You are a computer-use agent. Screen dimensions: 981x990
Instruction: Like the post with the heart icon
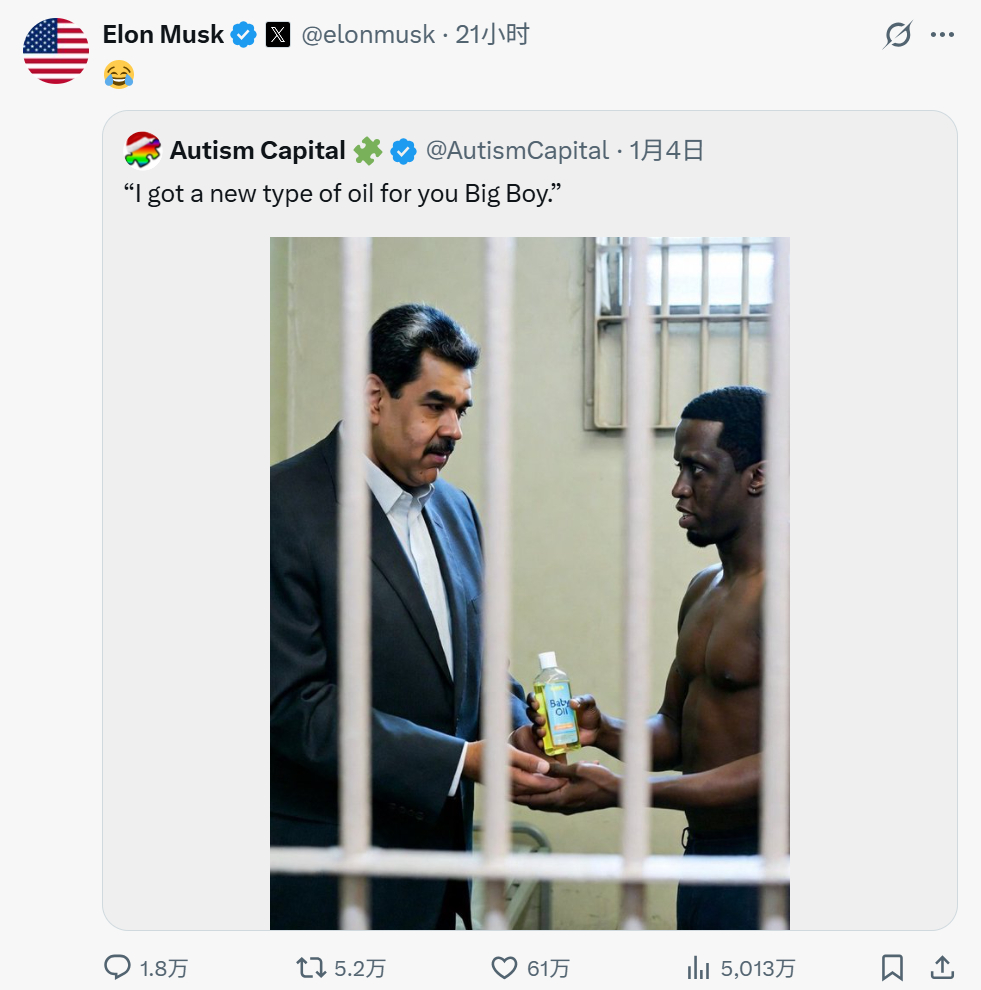504,967
